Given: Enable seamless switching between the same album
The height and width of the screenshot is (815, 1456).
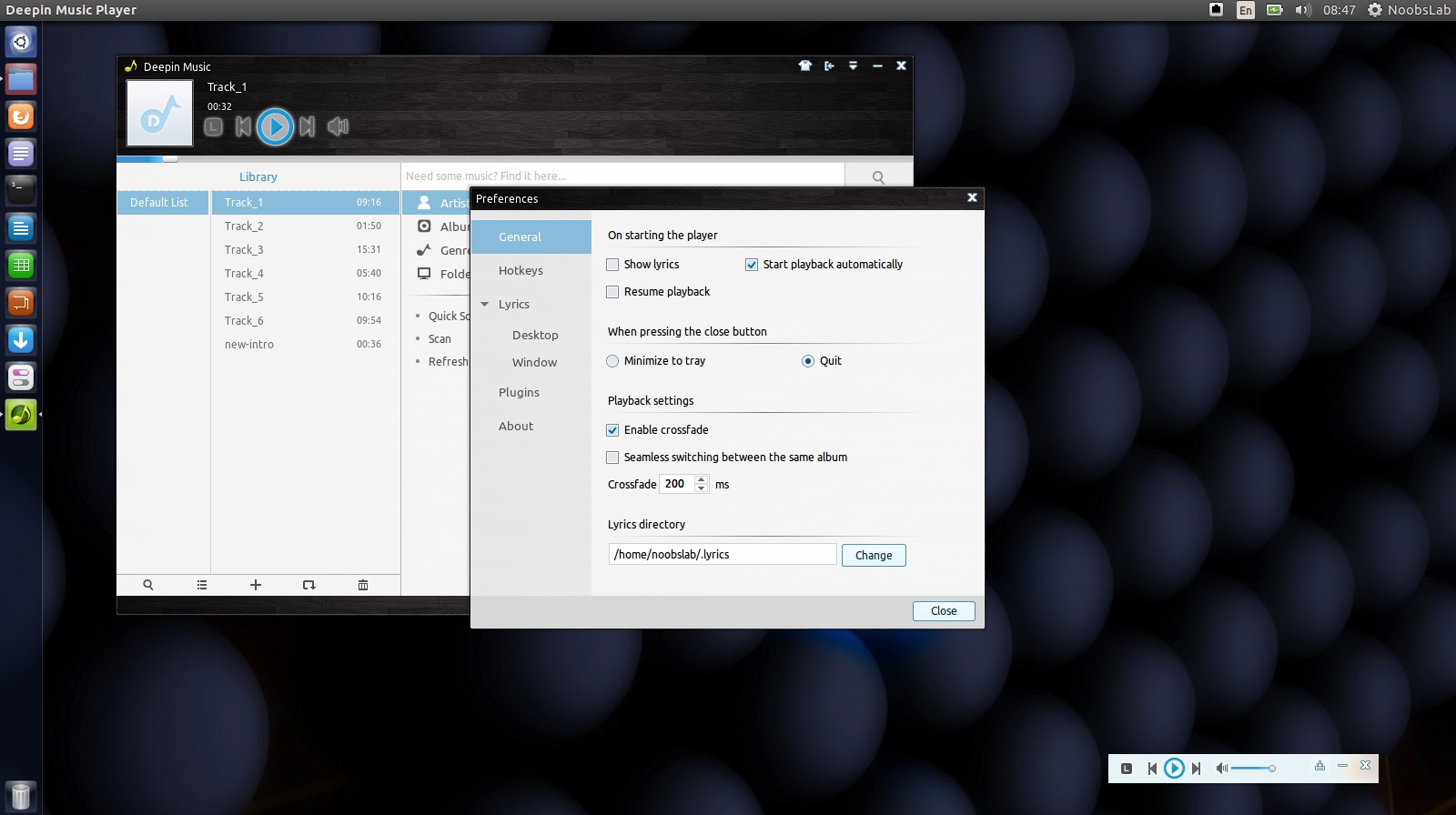Looking at the screenshot, I should click(x=612, y=458).
